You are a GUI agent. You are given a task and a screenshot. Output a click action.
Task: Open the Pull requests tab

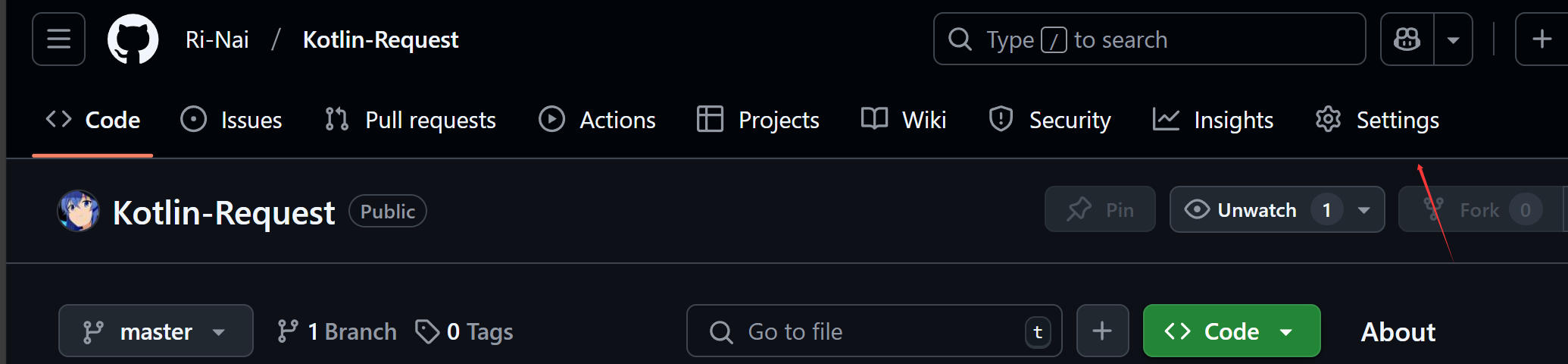[411, 120]
